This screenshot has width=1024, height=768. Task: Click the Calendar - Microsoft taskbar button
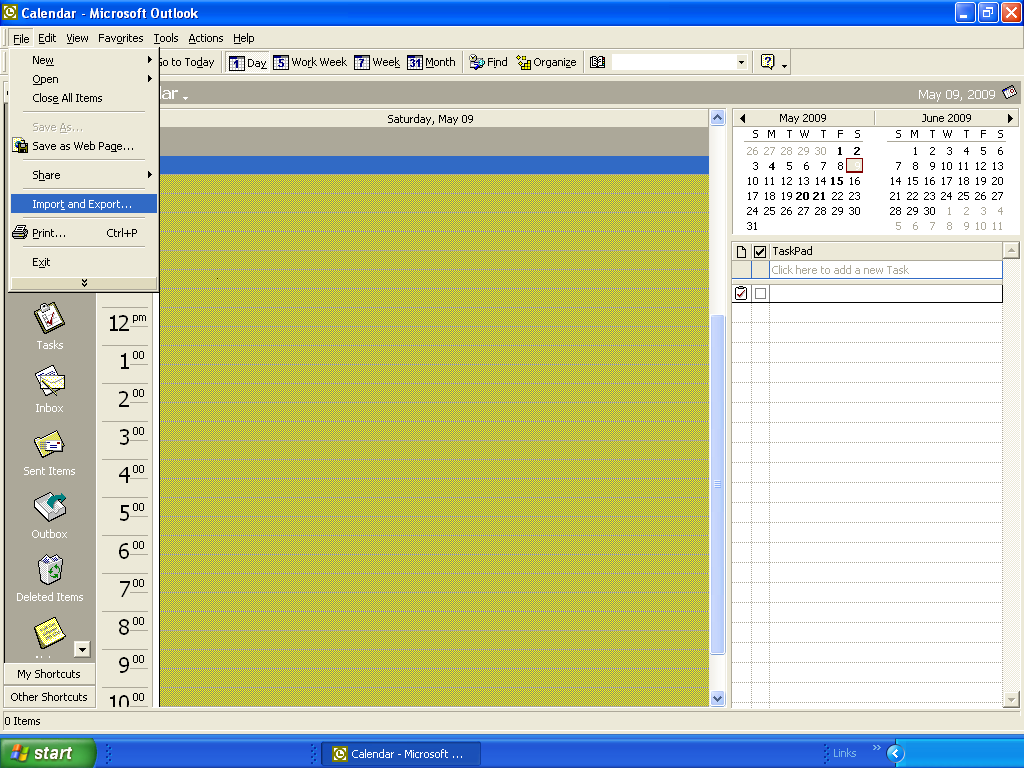(x=402, y=754)
